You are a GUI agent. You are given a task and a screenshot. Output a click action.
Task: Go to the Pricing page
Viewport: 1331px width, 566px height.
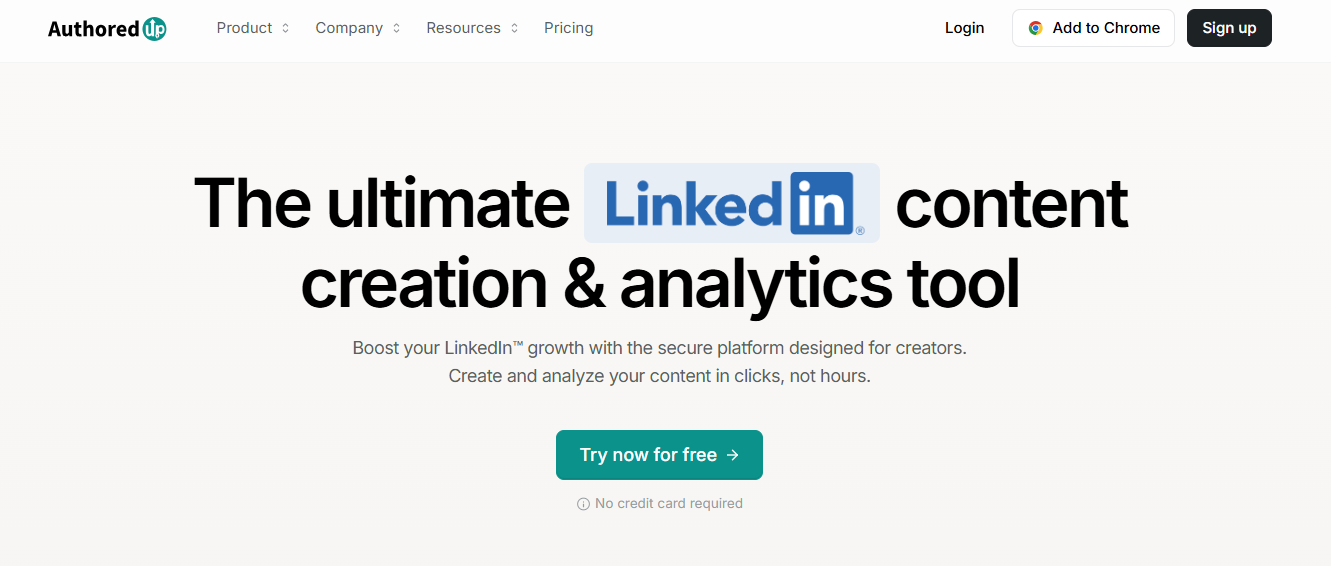[x=568, y=28]
